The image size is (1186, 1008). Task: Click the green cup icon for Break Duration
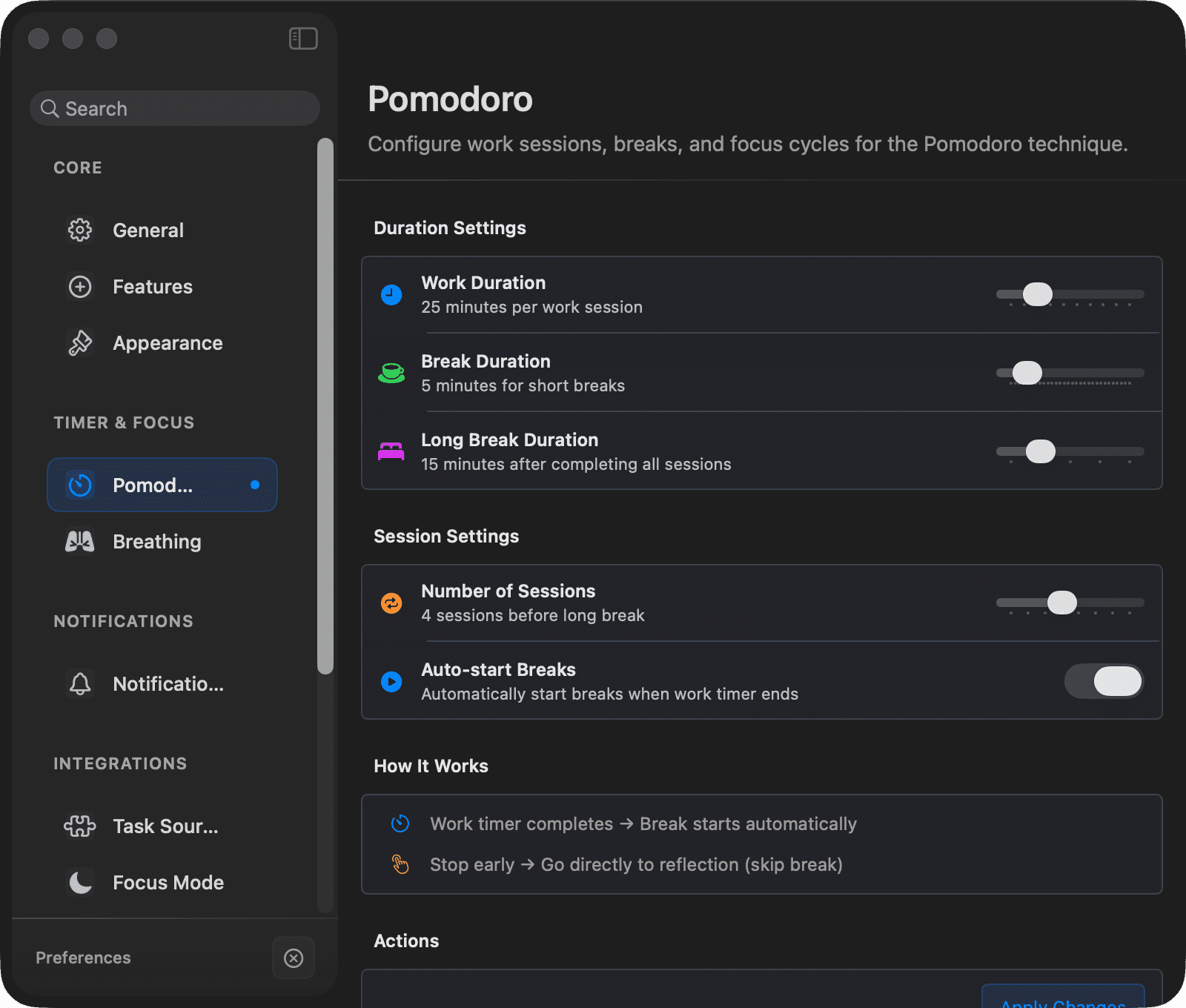[x=391, y=373]
